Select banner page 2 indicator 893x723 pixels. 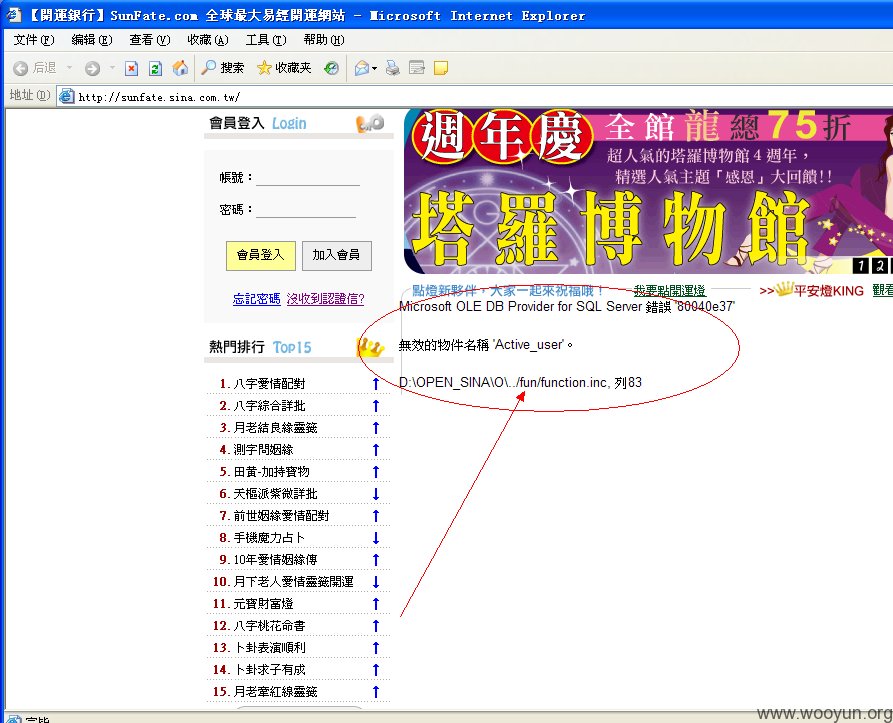pos(880,265)
